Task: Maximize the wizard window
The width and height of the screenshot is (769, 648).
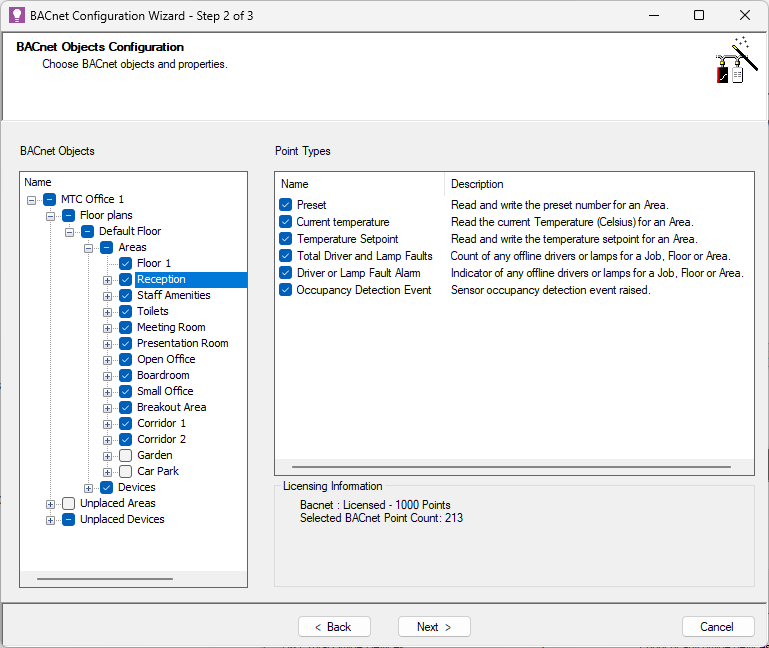Action: tap(699, 15)
